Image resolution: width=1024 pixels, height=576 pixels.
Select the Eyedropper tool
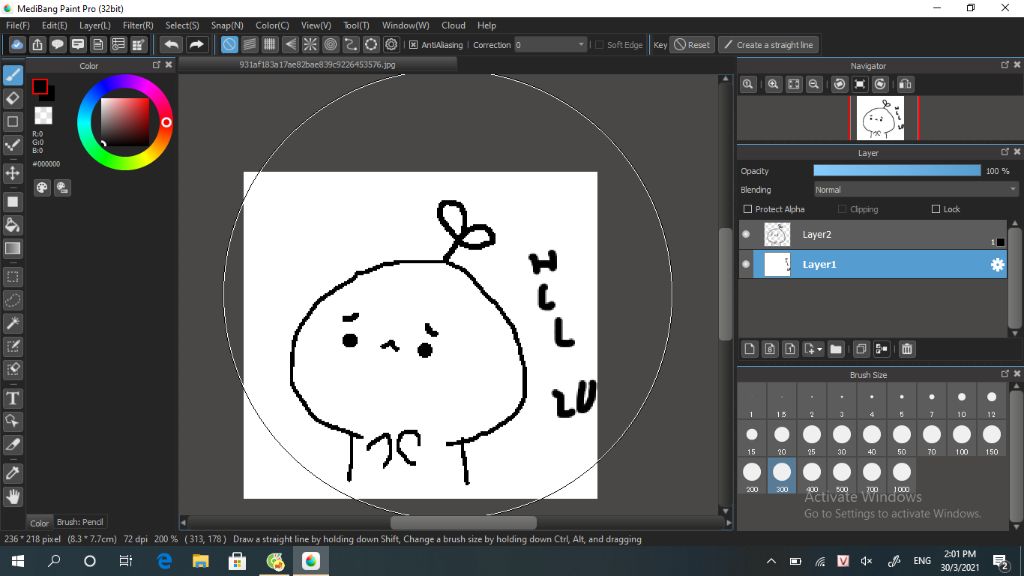click(12, 473)
